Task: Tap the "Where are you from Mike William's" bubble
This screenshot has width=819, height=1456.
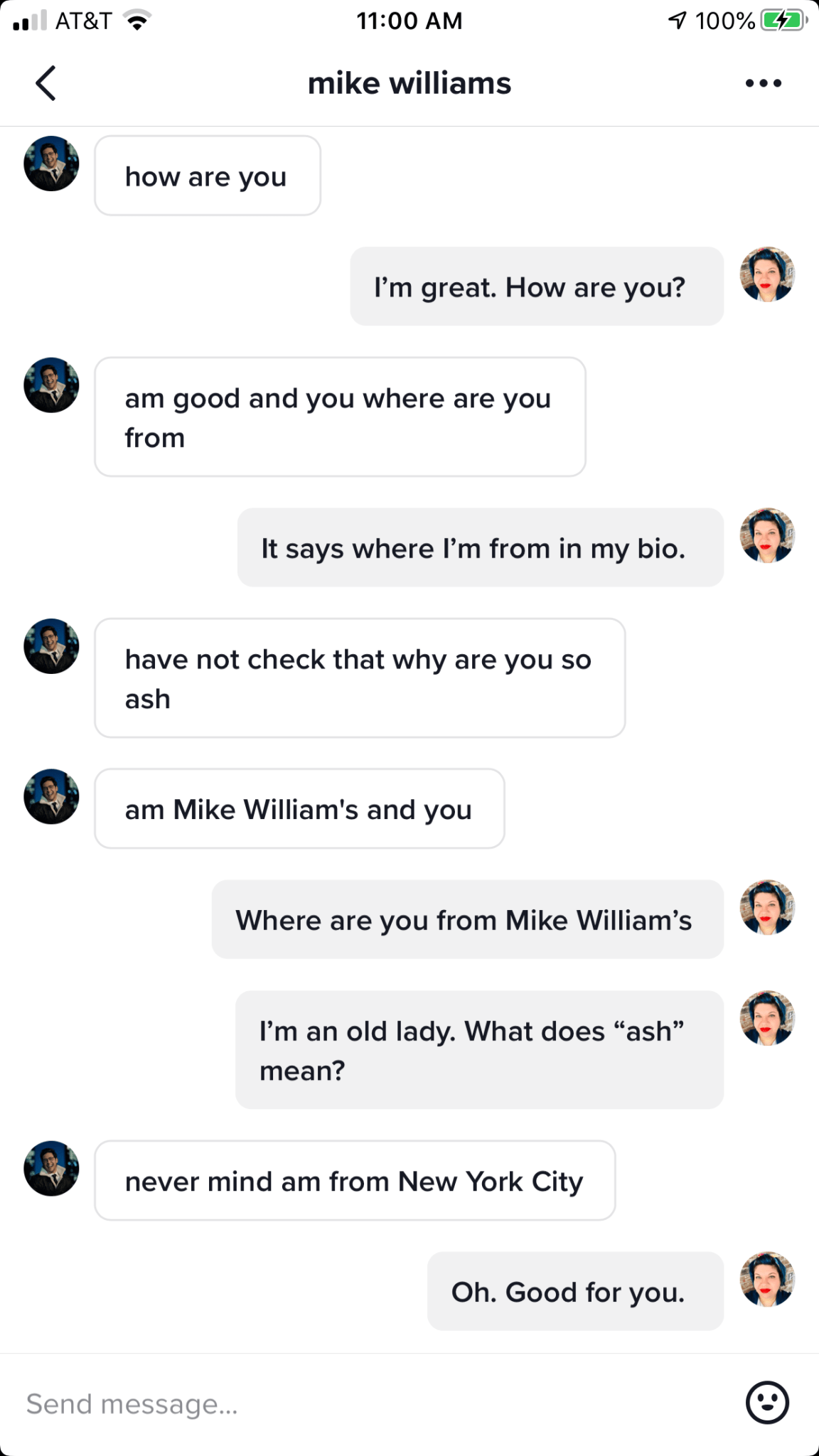Action: (467, 919)
